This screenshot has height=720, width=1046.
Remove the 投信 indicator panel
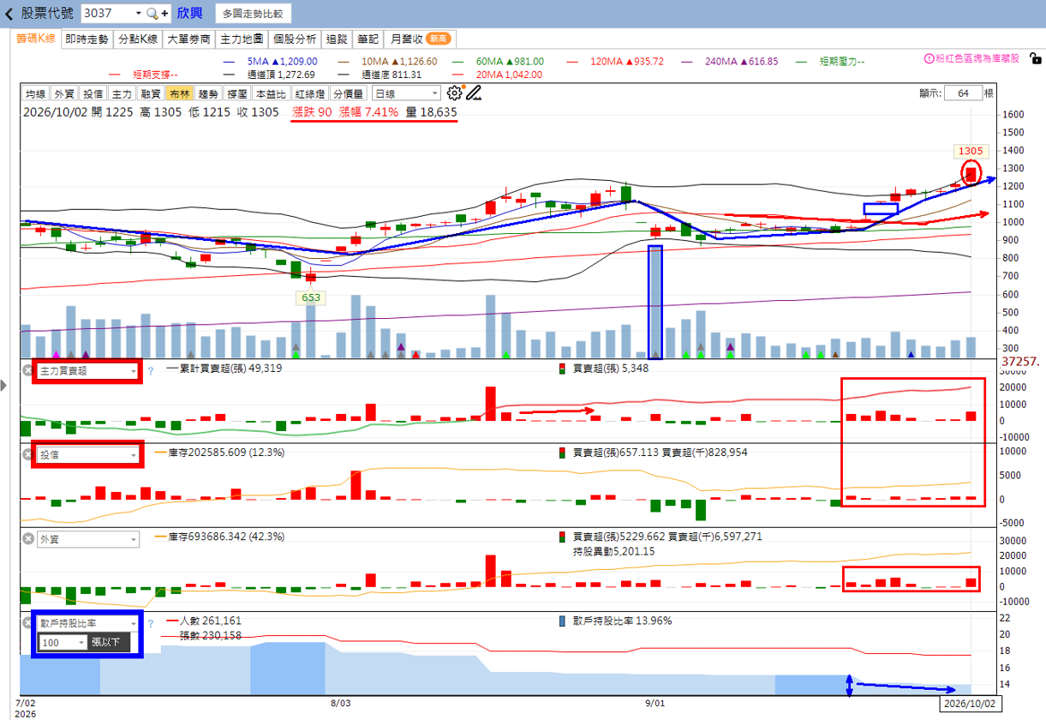28,454
